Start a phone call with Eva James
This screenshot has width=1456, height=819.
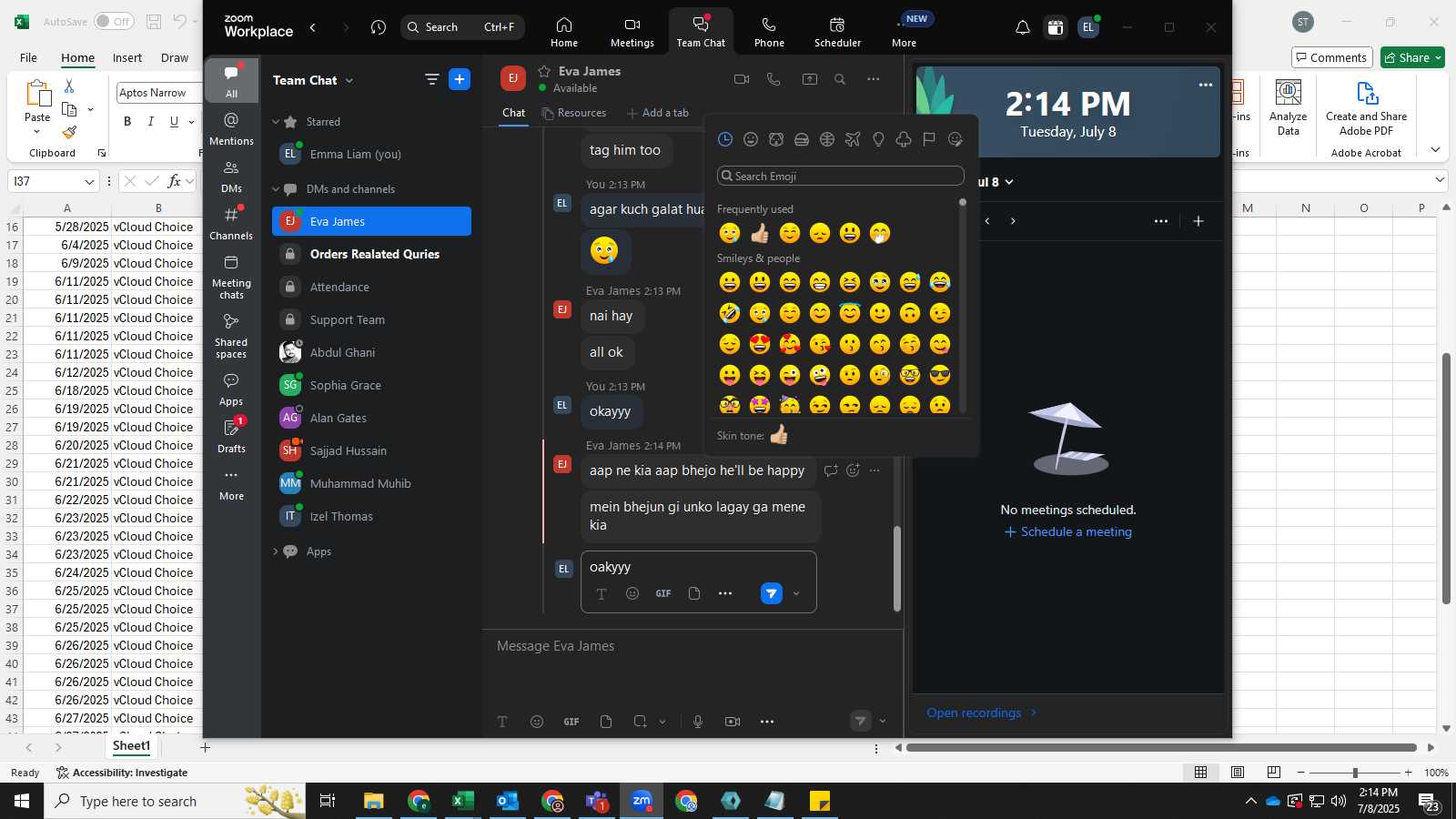pos(773,79)
